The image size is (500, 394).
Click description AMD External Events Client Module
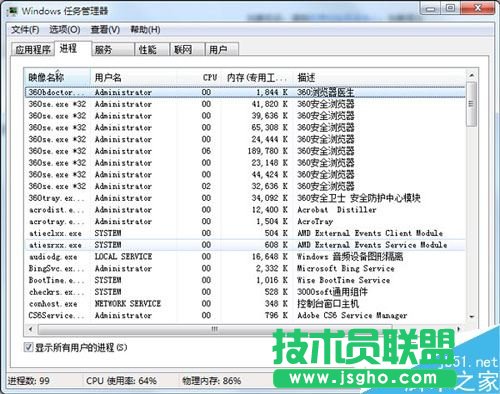(370, 233)
